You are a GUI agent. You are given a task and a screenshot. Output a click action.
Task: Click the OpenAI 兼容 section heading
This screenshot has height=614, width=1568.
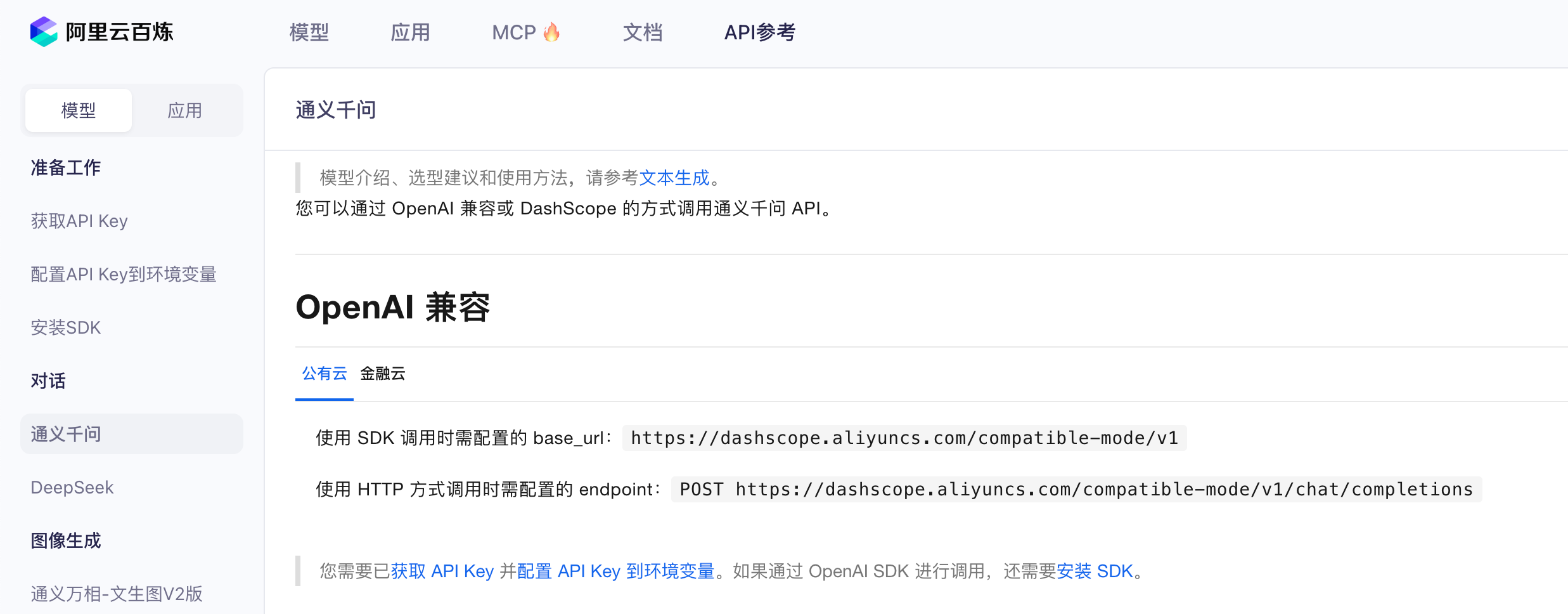coord(393,307)
